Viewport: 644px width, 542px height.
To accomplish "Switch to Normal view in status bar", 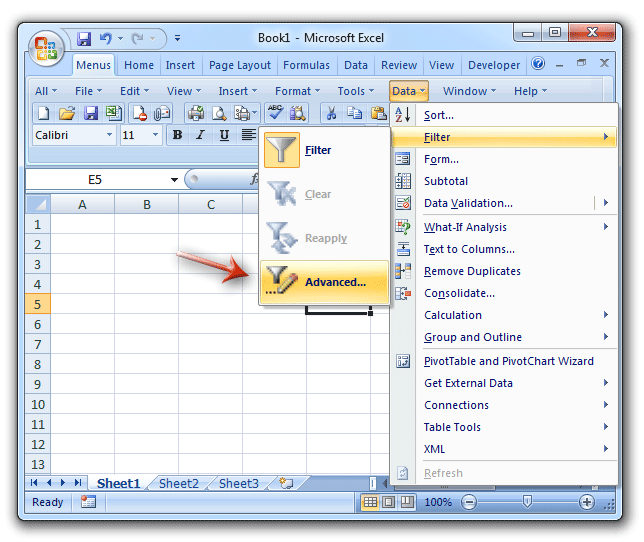I will coord(370,502).
